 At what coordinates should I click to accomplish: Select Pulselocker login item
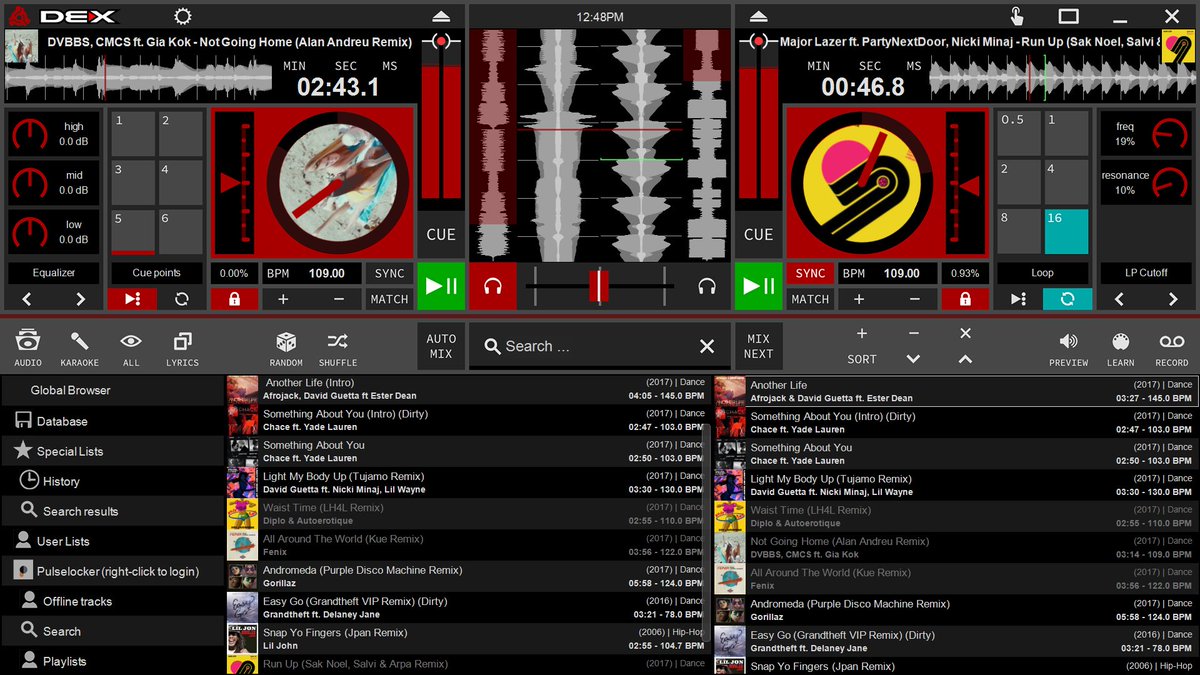click(112, 571)
